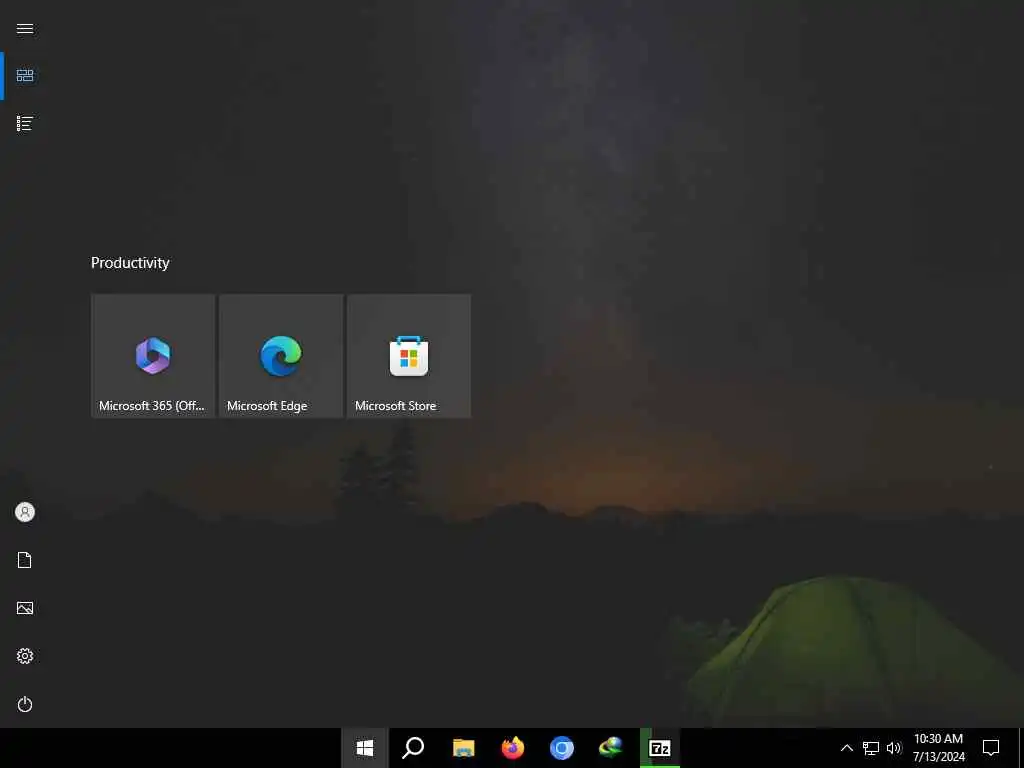The width and height of the screenshot is (1024, 768).
Task: Open Settings gear in Start menu
Action: pyautogui.click(x=25, y=656)
